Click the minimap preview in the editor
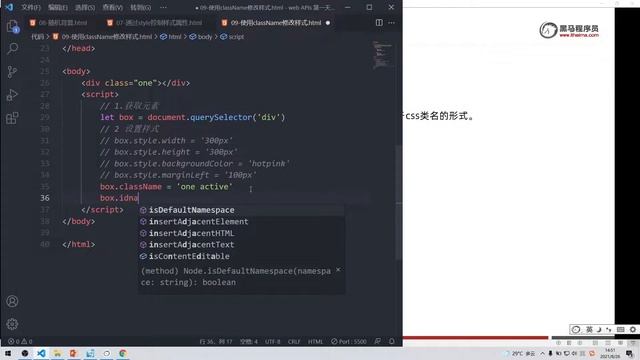 point(383,54)
